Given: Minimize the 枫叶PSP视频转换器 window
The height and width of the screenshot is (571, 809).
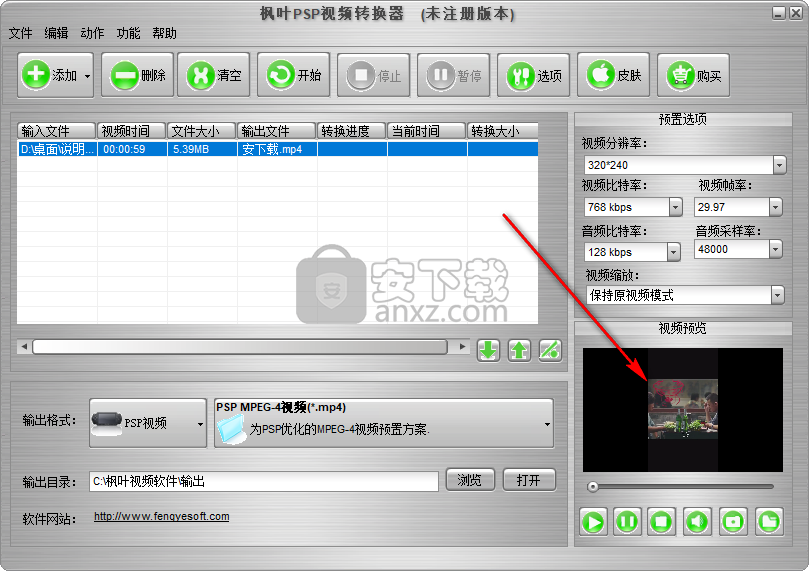Looking at the screenshot, I should [779, 13].
